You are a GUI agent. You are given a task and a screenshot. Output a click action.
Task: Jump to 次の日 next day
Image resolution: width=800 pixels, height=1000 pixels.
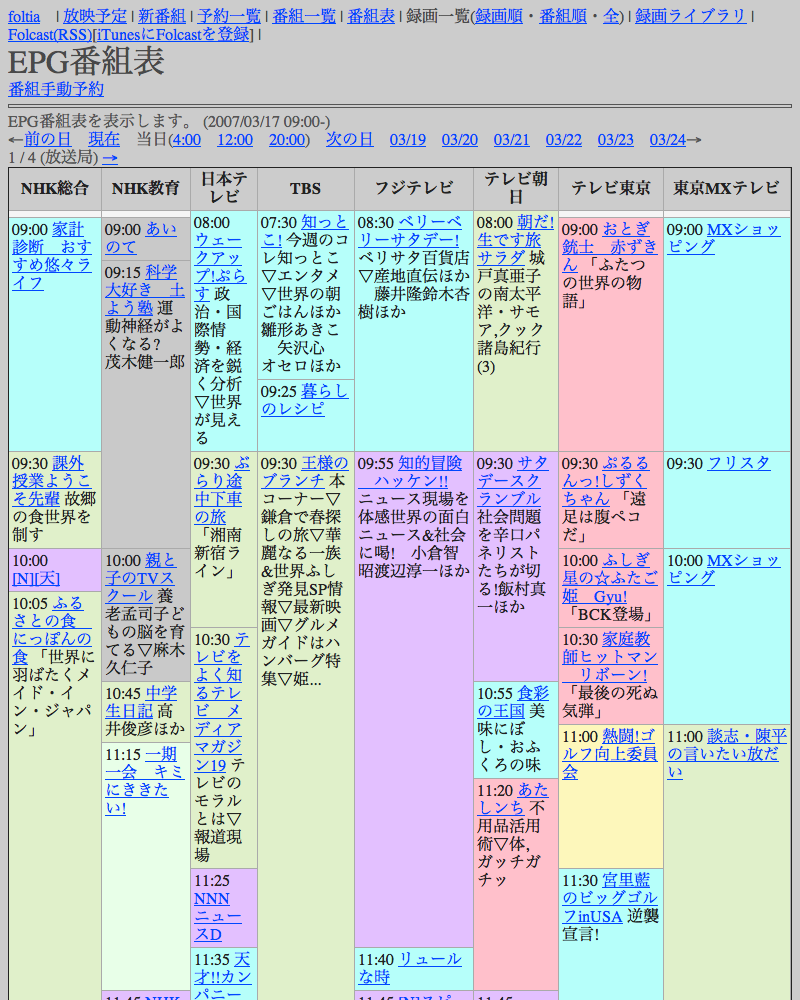point(350,139)
